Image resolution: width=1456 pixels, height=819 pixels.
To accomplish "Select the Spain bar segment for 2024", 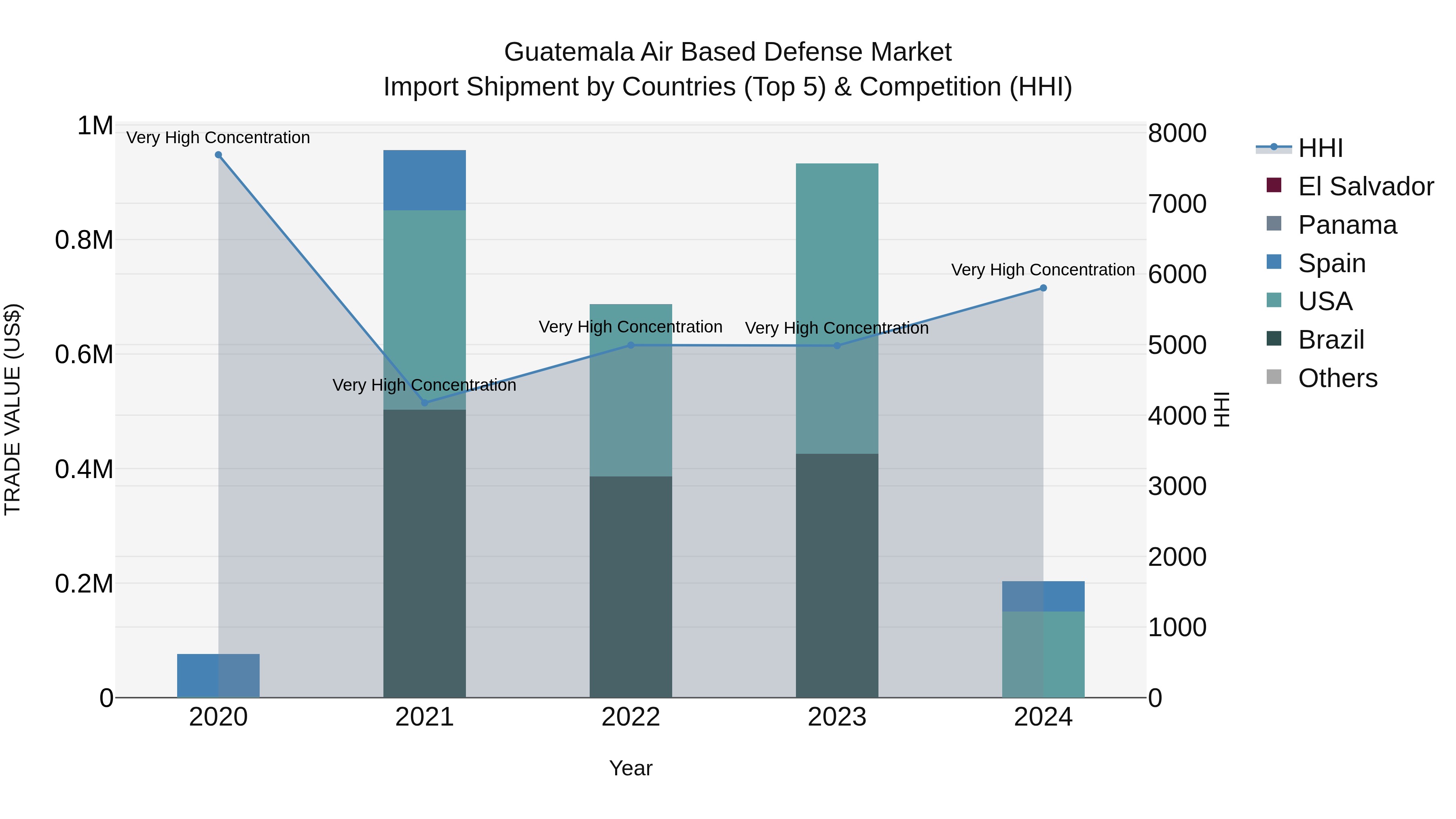I will point(1043,596).
